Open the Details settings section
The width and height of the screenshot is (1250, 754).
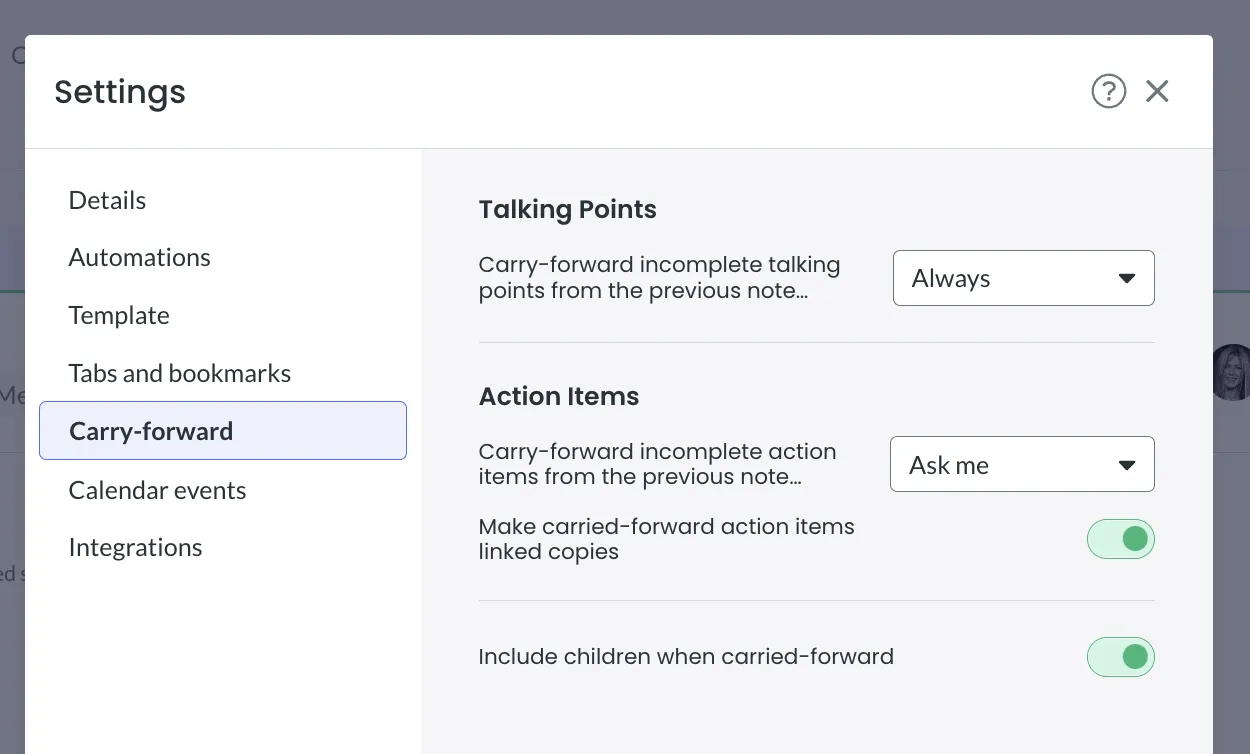click(x=107, y=200)
